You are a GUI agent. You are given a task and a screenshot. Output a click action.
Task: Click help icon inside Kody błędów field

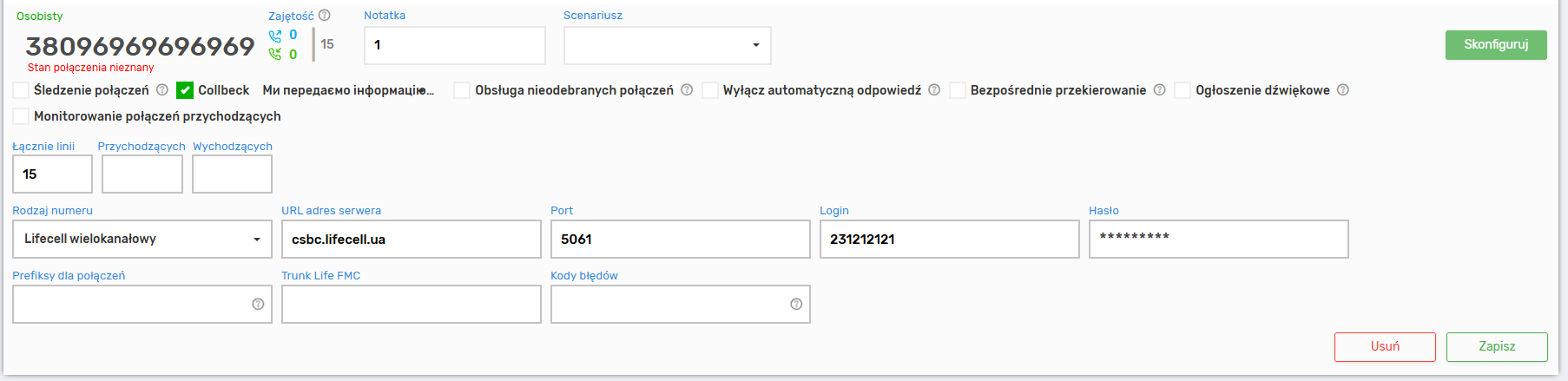796,305
